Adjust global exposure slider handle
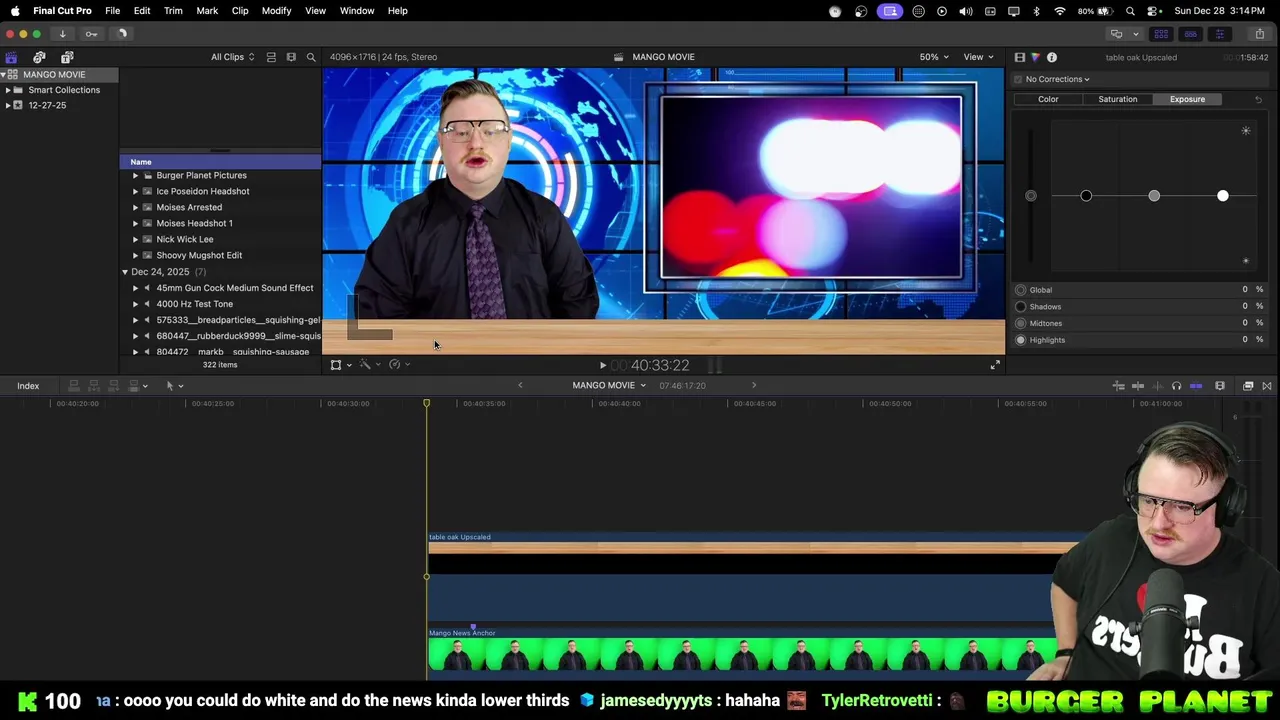This screenshot has height=720, width=1280. point(1031,196)
